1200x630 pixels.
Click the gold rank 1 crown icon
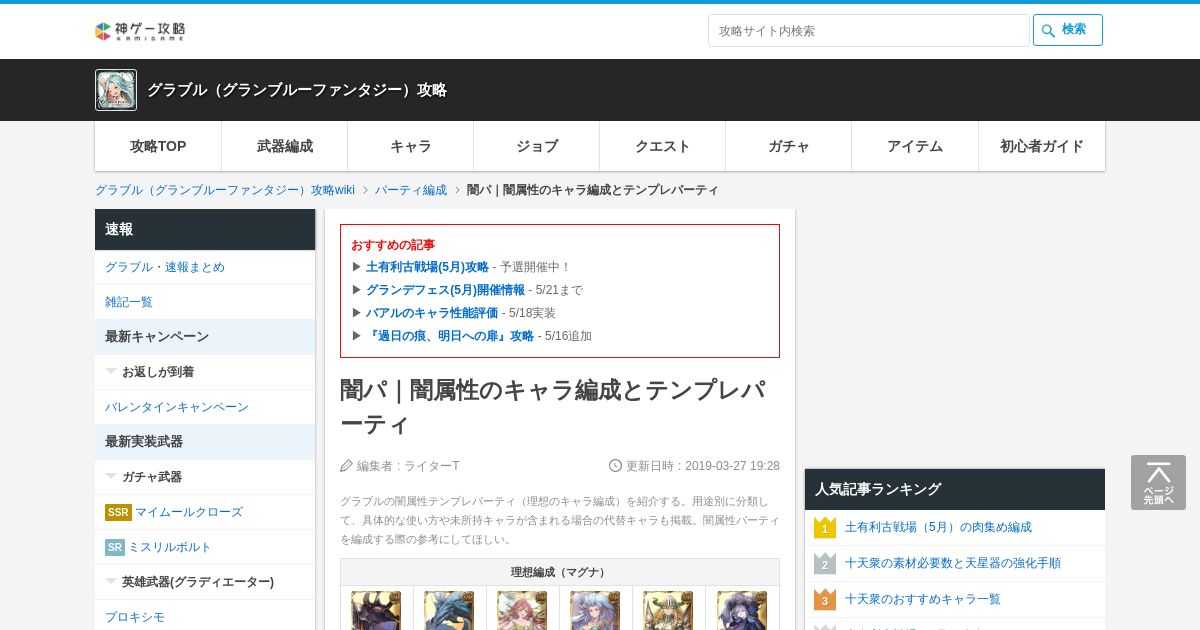pyautogui.click(x=825, y=527)
